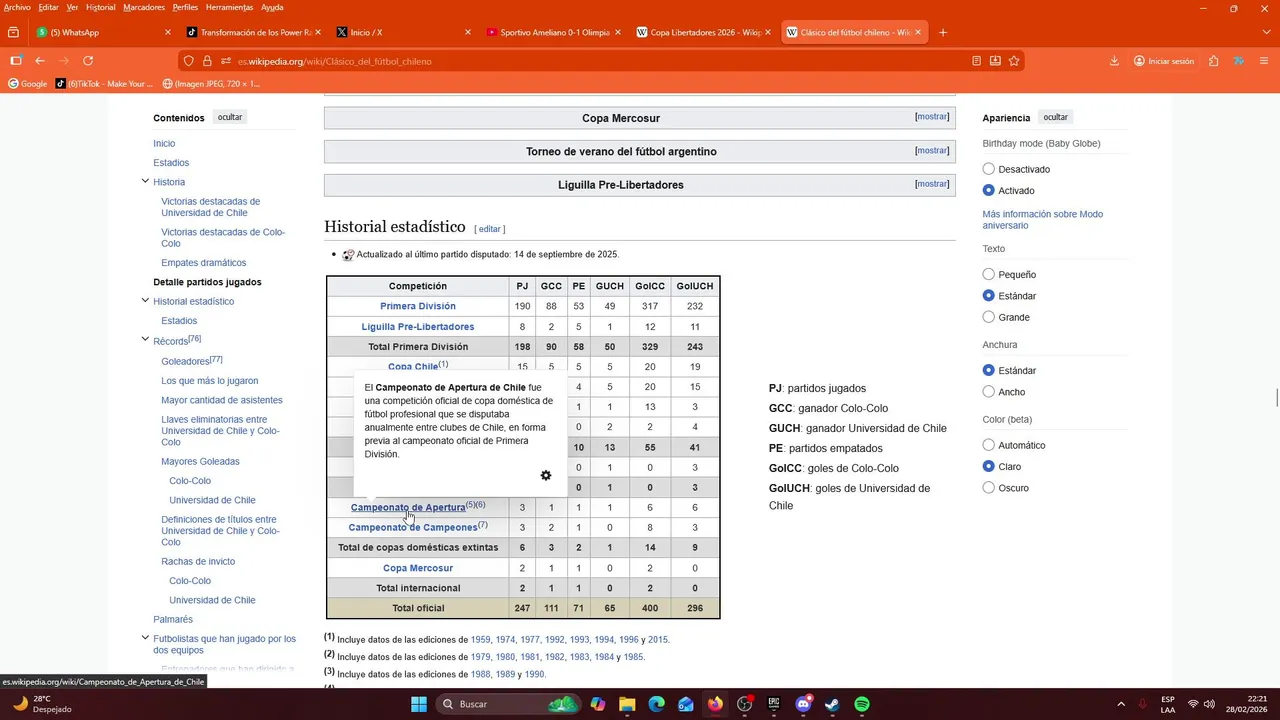Image resolution: width=1280 pixels, height=720 pixels.
Task: Collapse the Historia section in contents
Action: pyautogui.click(x=145, y=181)
